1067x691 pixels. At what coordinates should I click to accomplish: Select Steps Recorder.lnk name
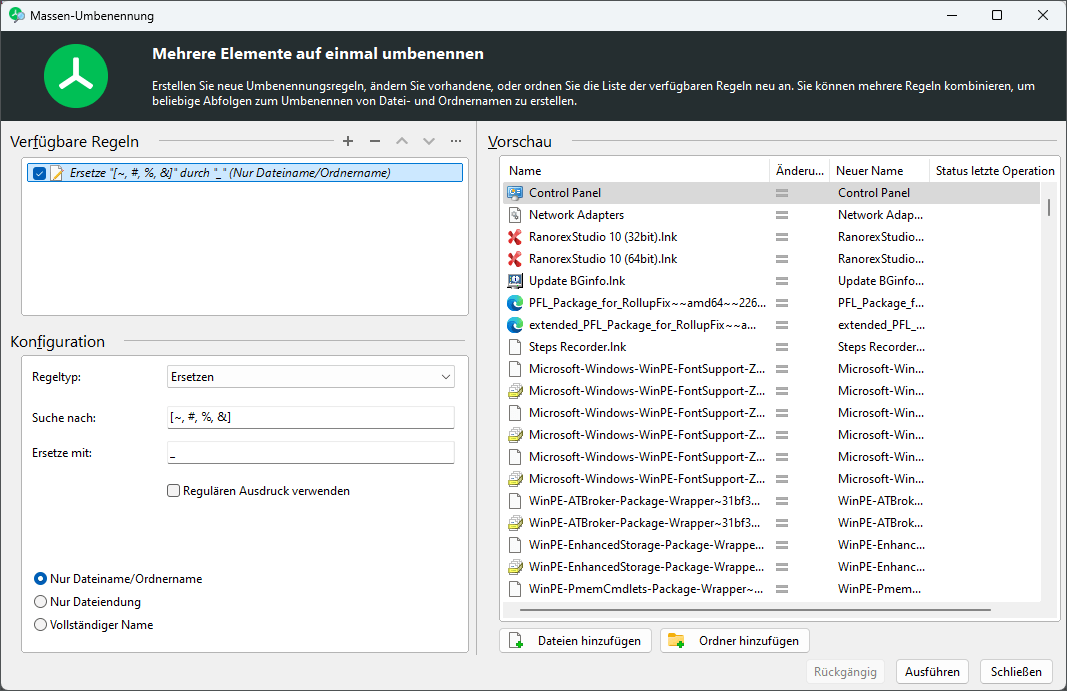[578, 347]
